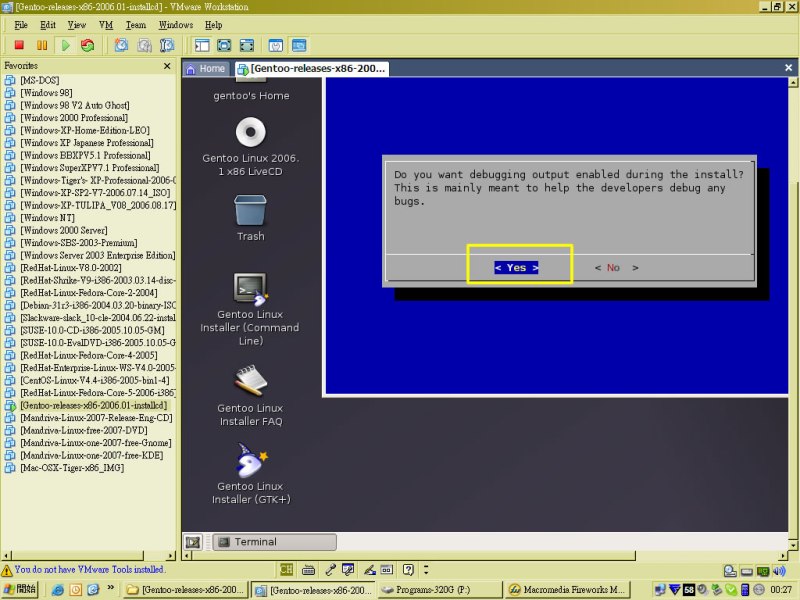Image resolution: width=800 pixels, height=600 pixels.
Task: Suspend the virtual machine with pause icon
Action: coord(42,45)
